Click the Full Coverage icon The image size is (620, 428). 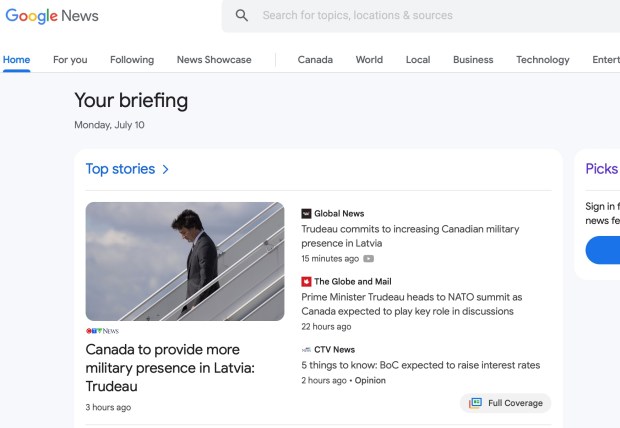[476, 403]
